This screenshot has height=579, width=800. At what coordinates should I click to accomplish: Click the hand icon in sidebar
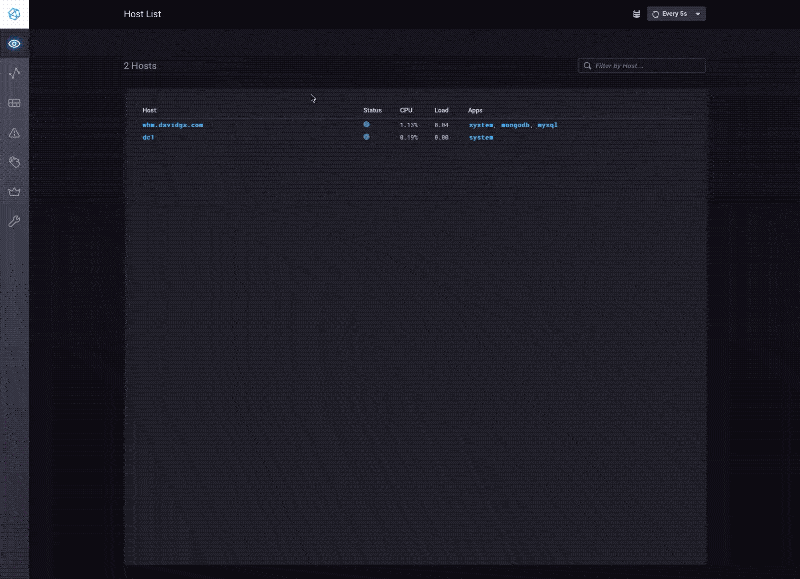point(14,161)
